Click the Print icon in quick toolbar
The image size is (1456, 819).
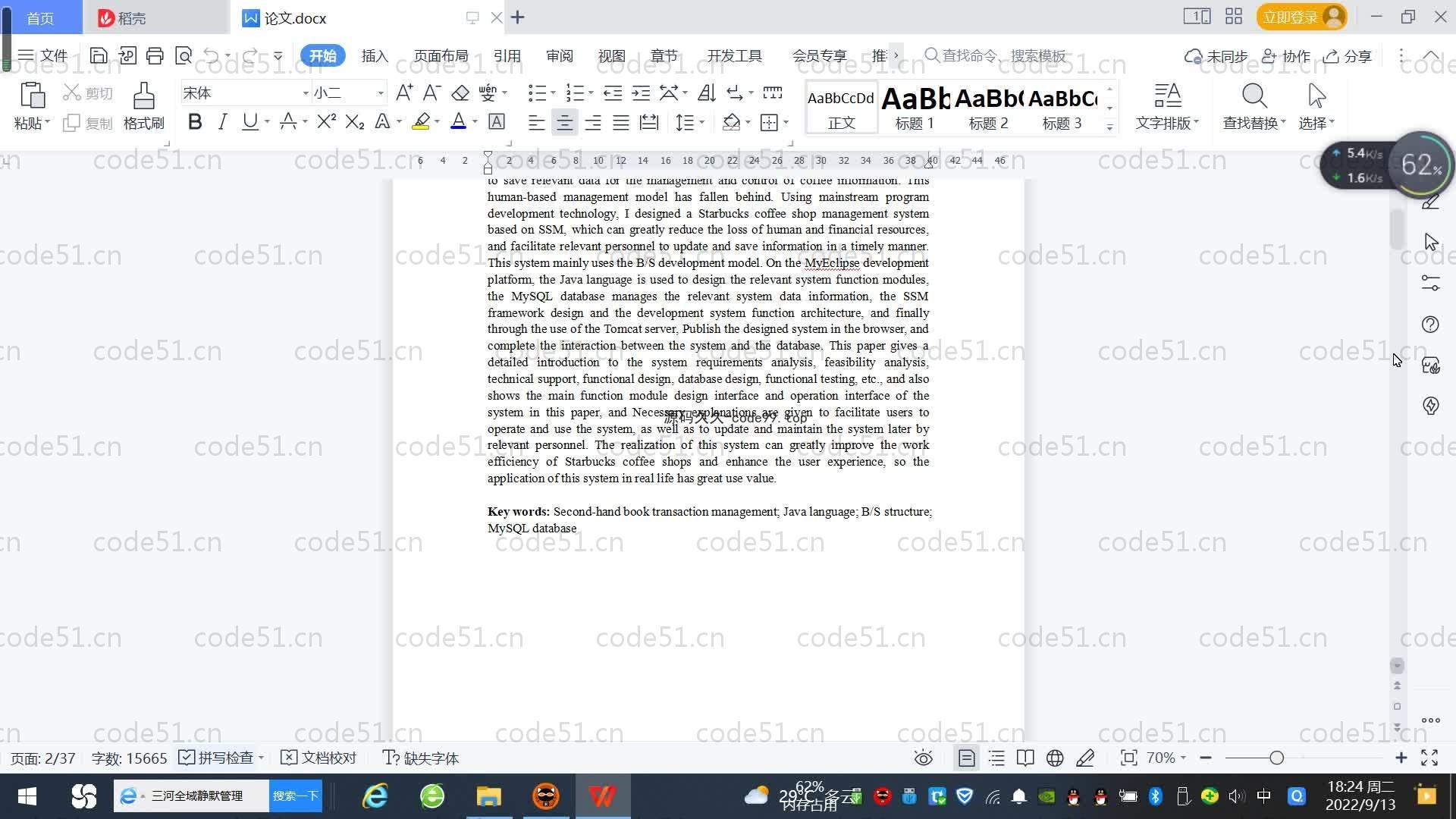[x=155, y=55]
